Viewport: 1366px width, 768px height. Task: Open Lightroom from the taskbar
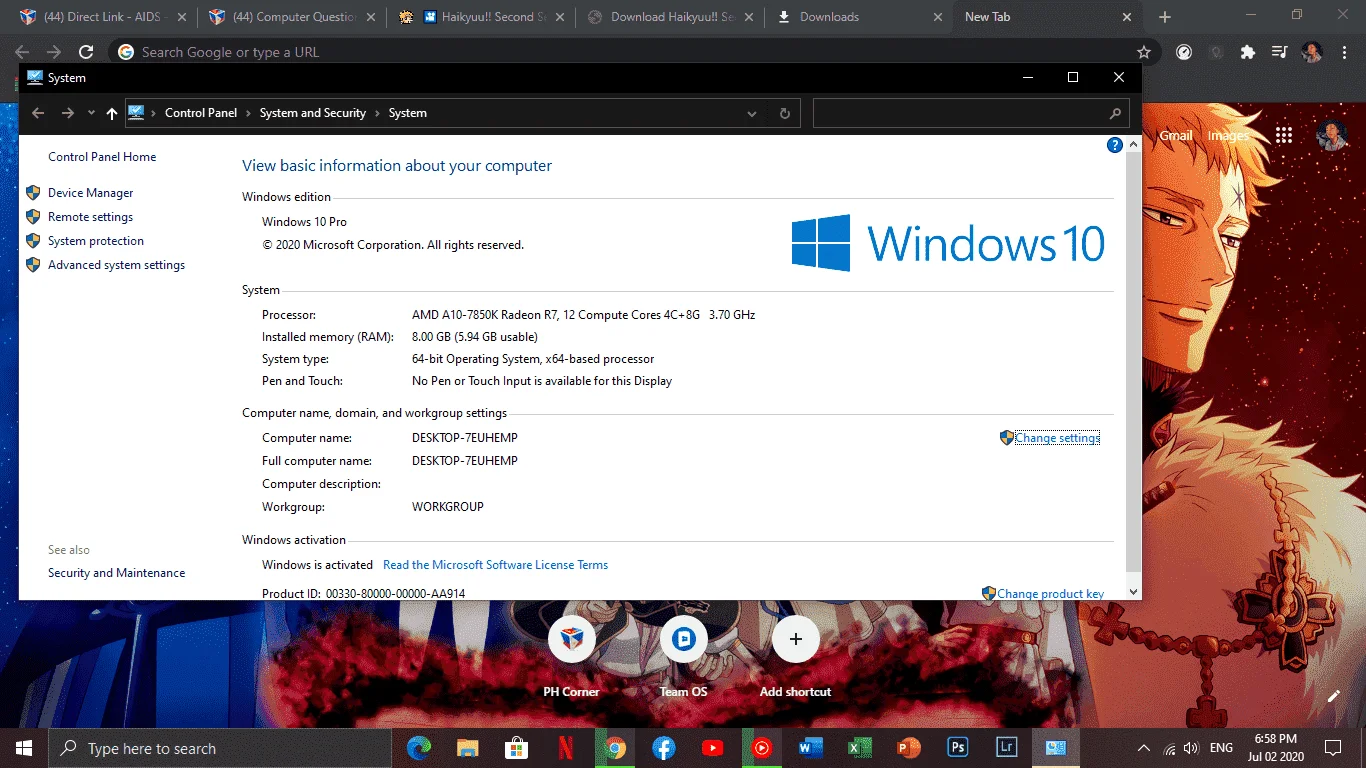point(1006,748)
